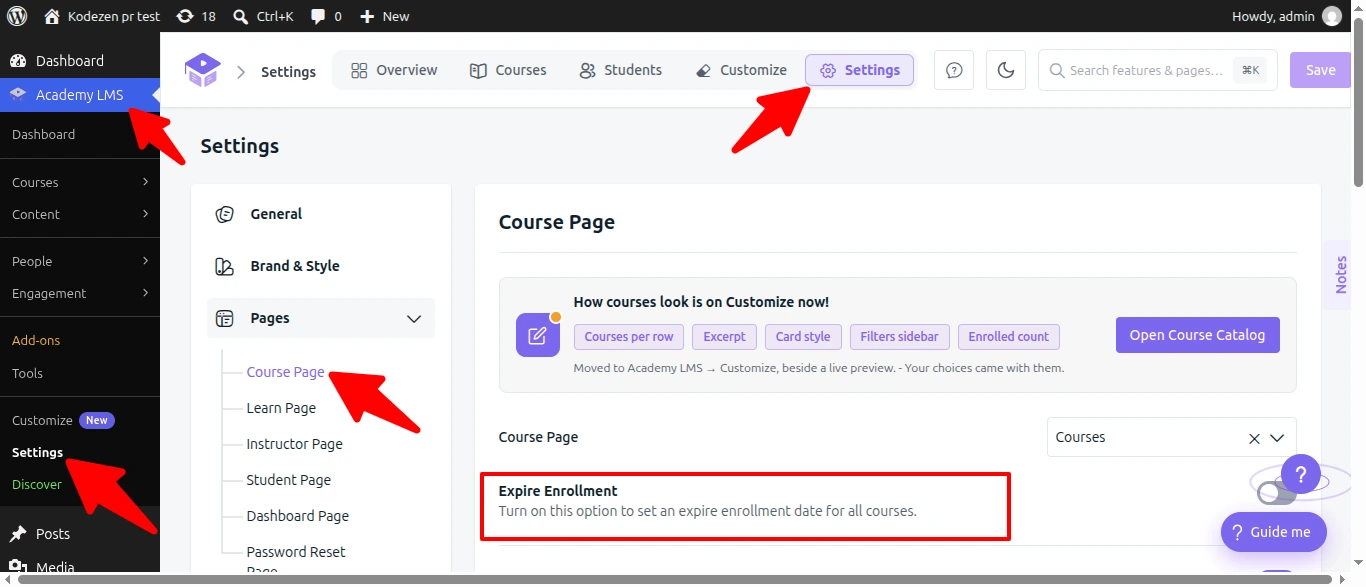Screen dimensions: 1366x587
Task: Collapse the Pages settings section chevron
Action: click(414, 318)
